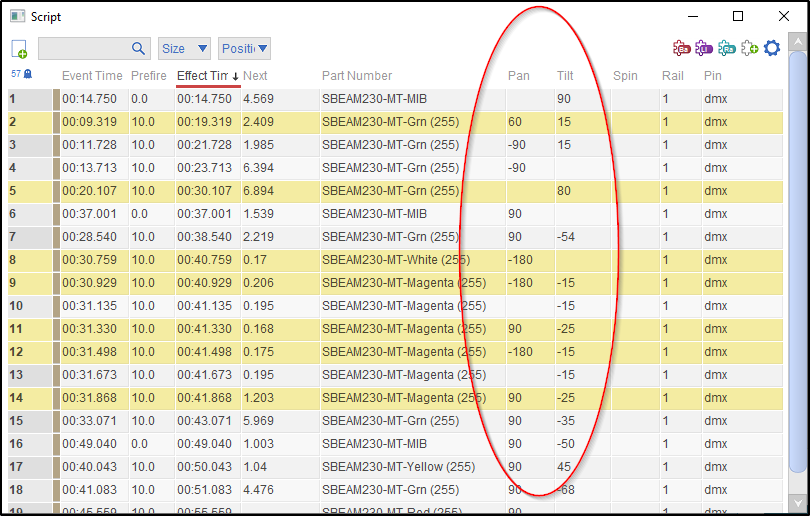The width and height of the screenshot is (810, 516).
Task: Select row number 1
Action: click(x=30, y=99)
